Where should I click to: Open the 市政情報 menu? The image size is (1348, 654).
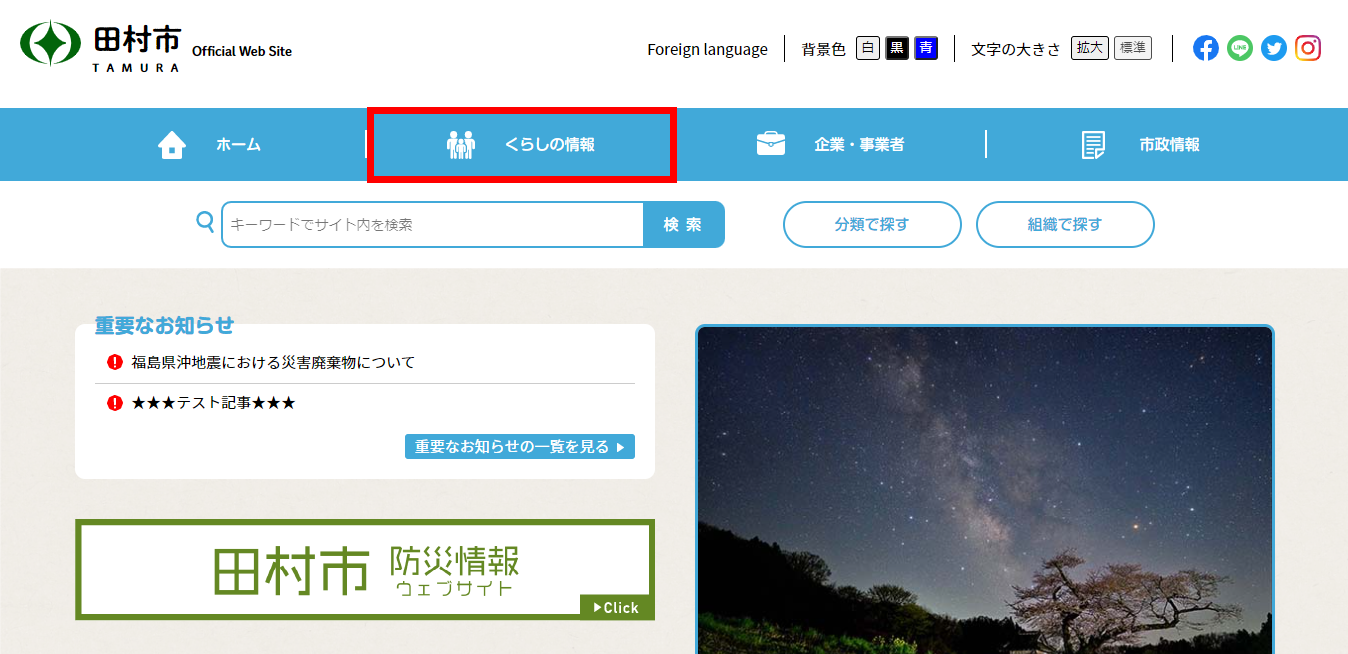pos(1140,145)
